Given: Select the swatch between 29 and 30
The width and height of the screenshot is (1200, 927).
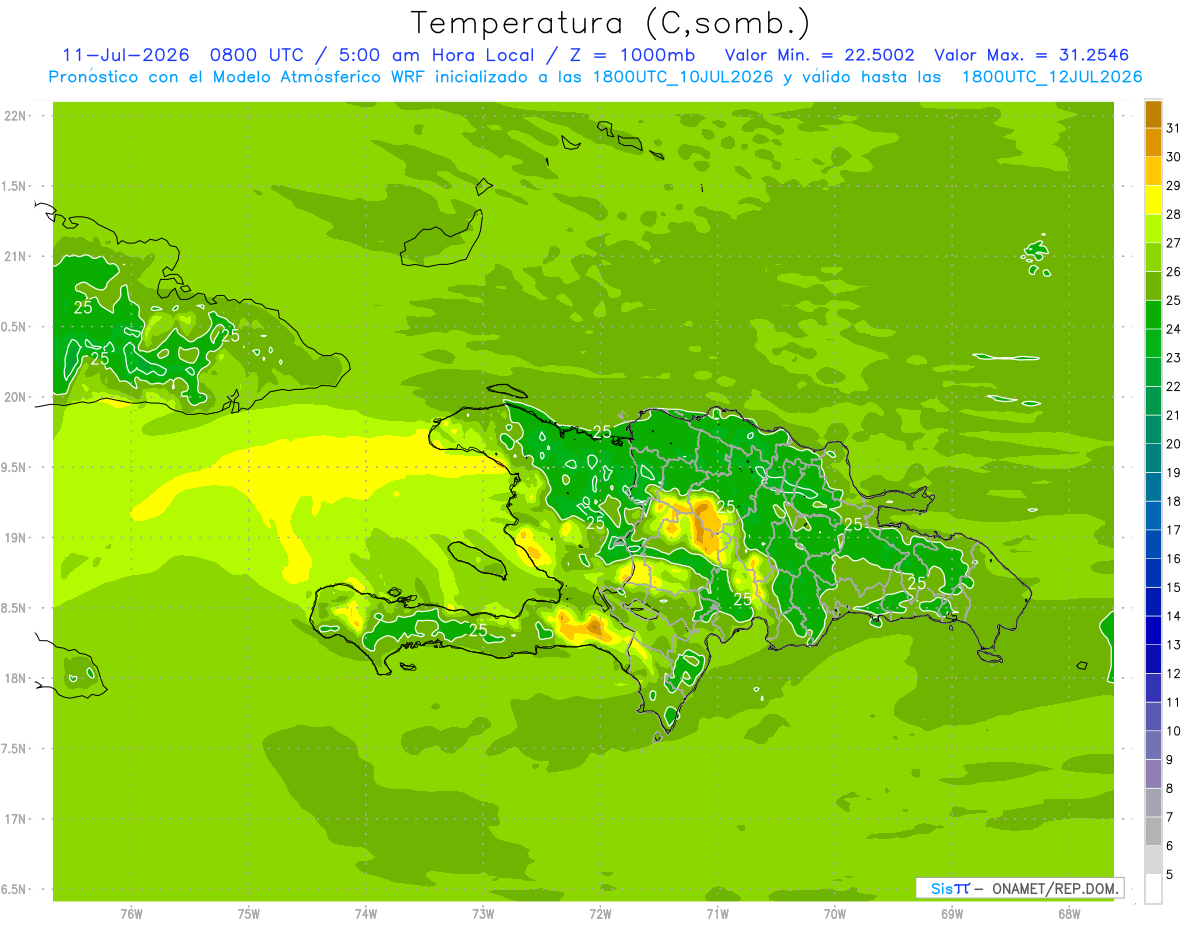Looking at the screenshot, I should (x=1153, y=171).
